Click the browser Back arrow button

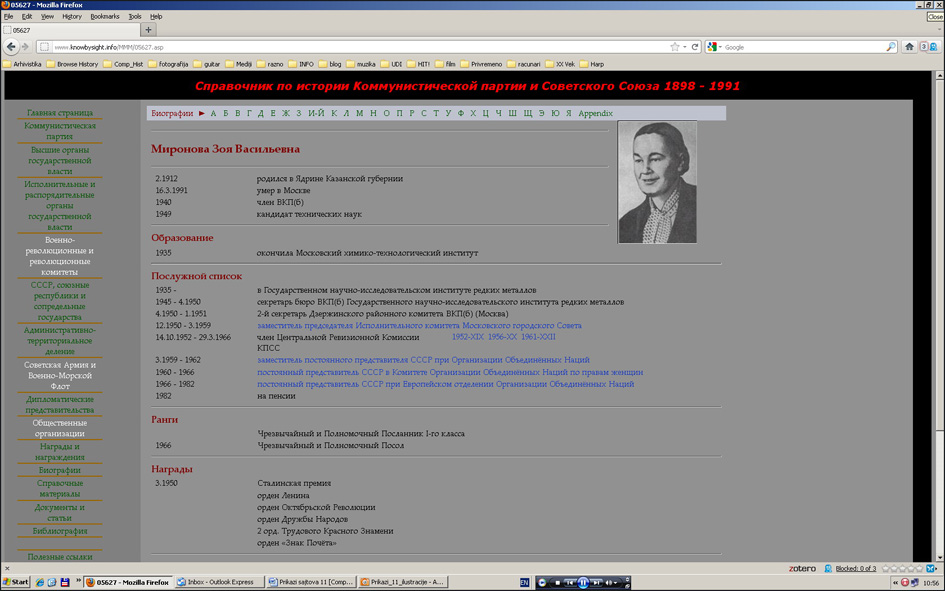(12, 47)
